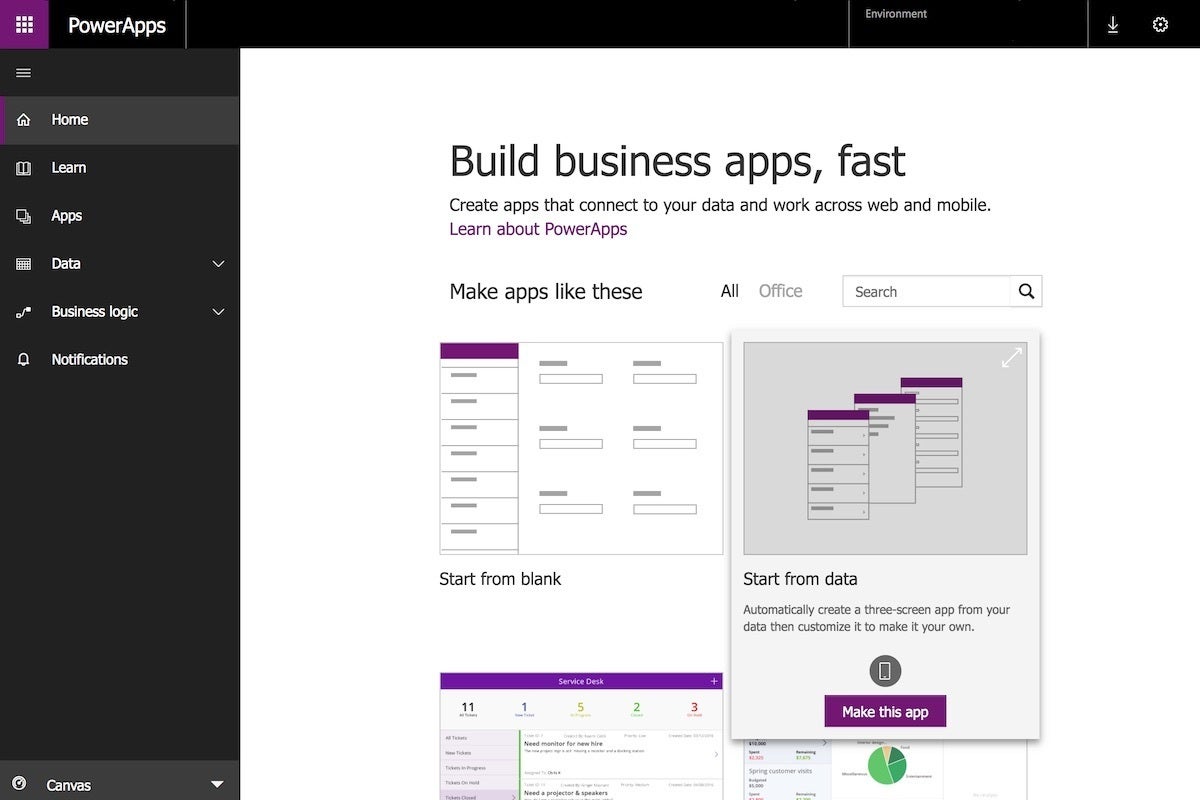
Task: Expand the Data chevron
Action: click(219, 264)
